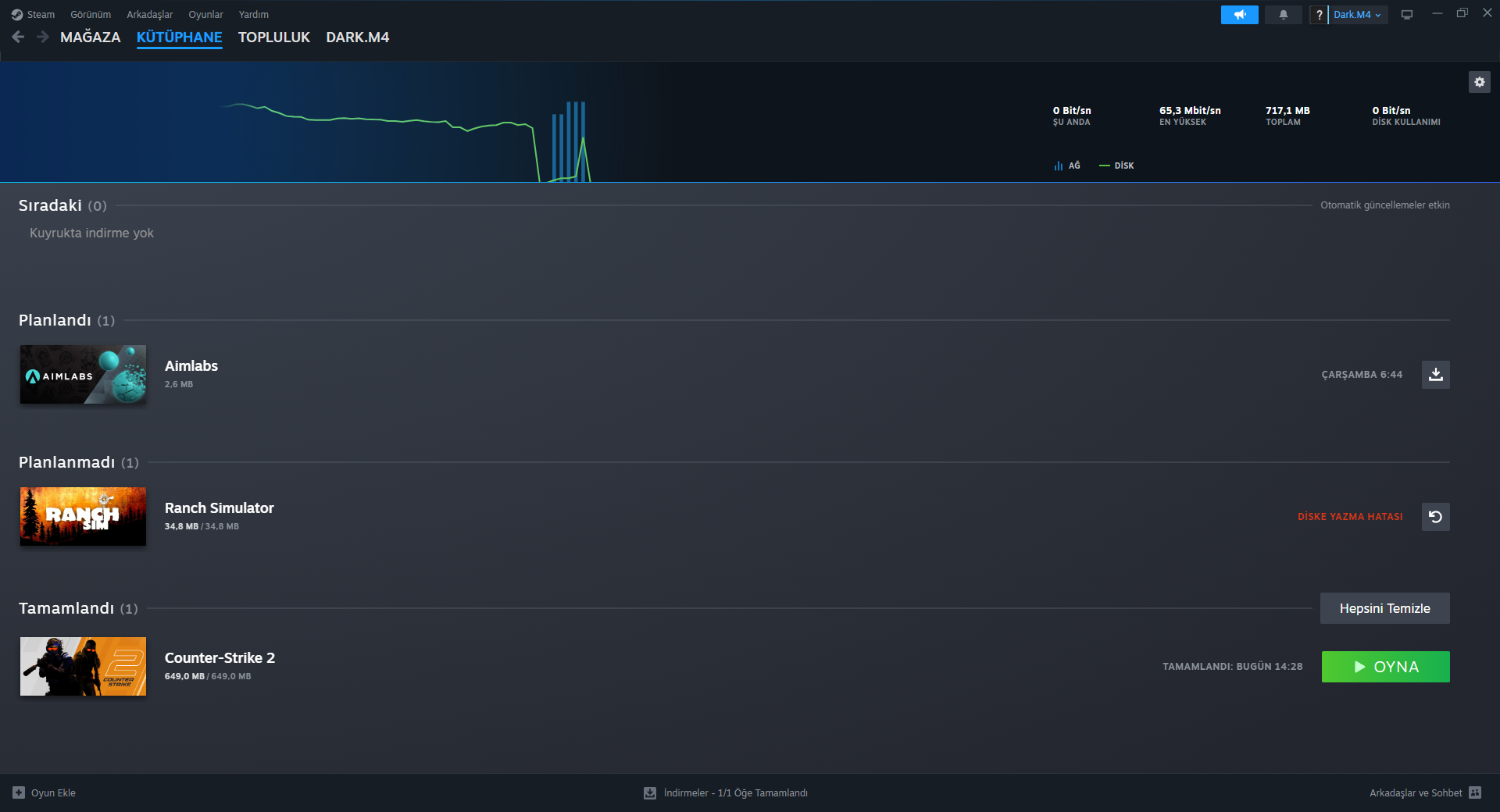The width and height of the screenshot is (1500, 812).
Task: Click the Planlandı section heading
Action: click(x=55, y=320)
